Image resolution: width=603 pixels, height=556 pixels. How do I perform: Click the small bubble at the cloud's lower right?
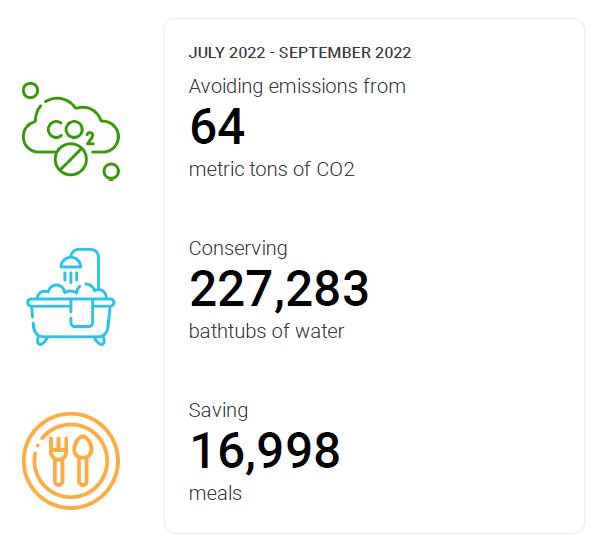pos(111,171)
